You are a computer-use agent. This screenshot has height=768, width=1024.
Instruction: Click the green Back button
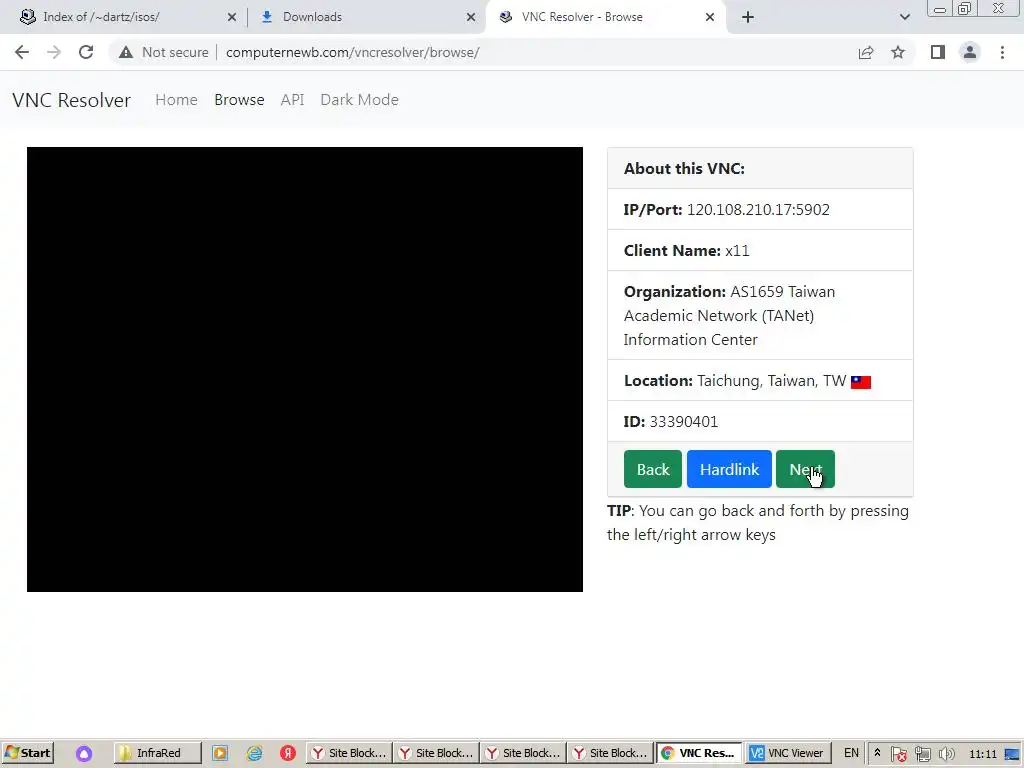[x=652, y=469]
